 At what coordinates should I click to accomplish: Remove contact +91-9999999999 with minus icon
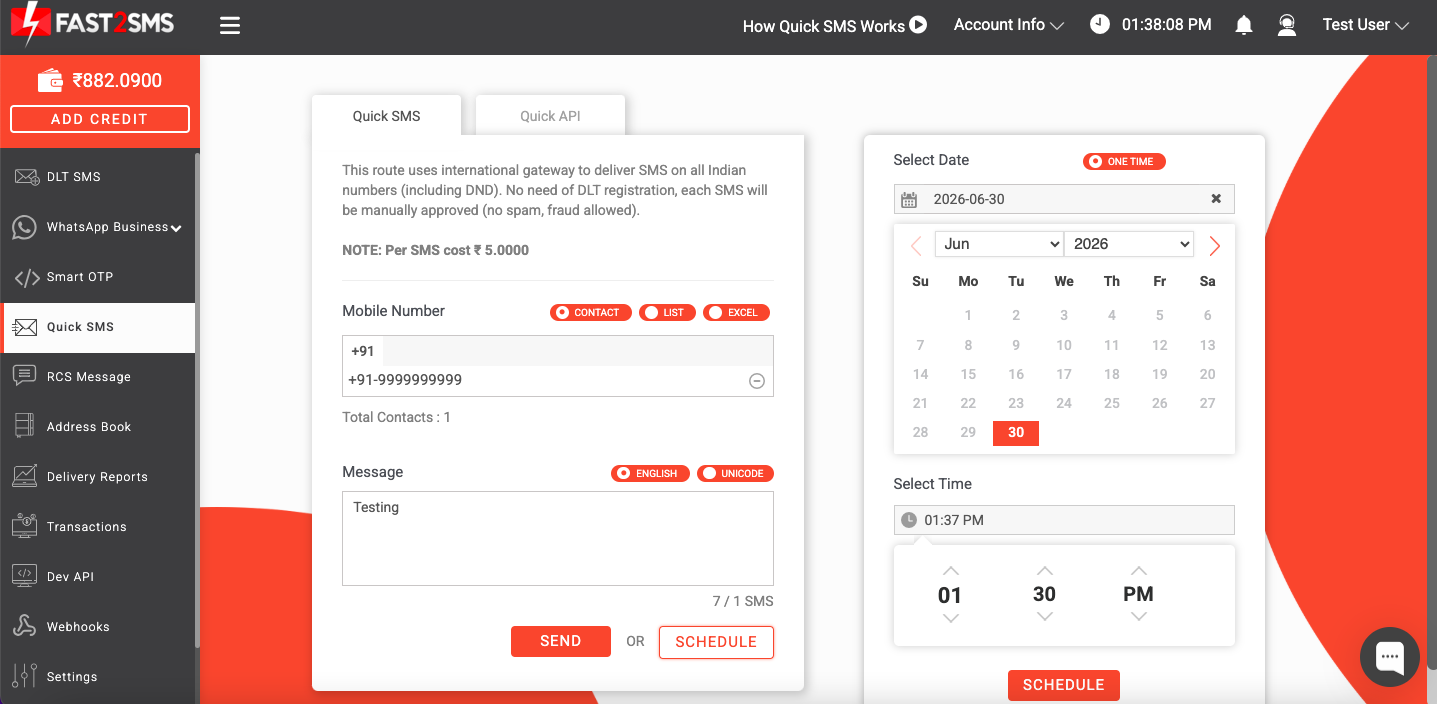click(757, 381)
